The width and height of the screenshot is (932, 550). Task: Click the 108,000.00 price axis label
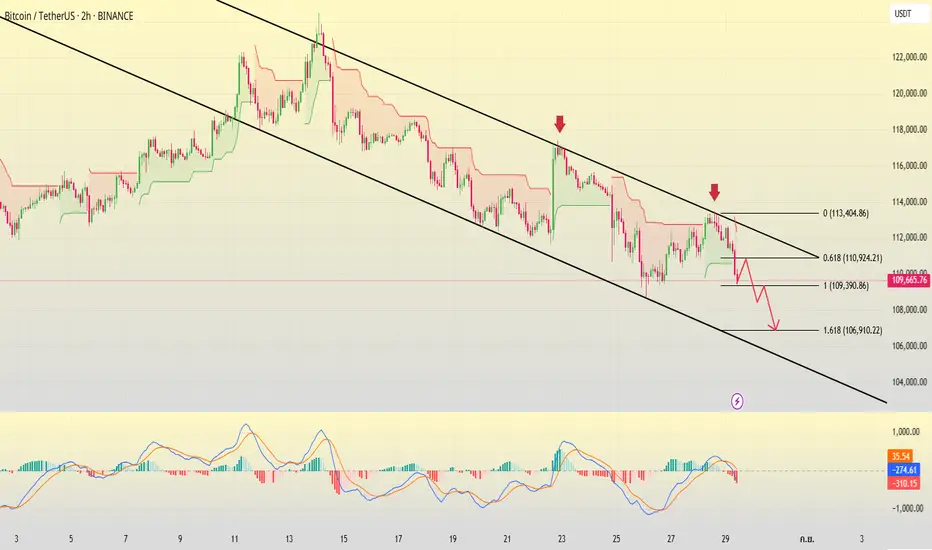[909, 310]
